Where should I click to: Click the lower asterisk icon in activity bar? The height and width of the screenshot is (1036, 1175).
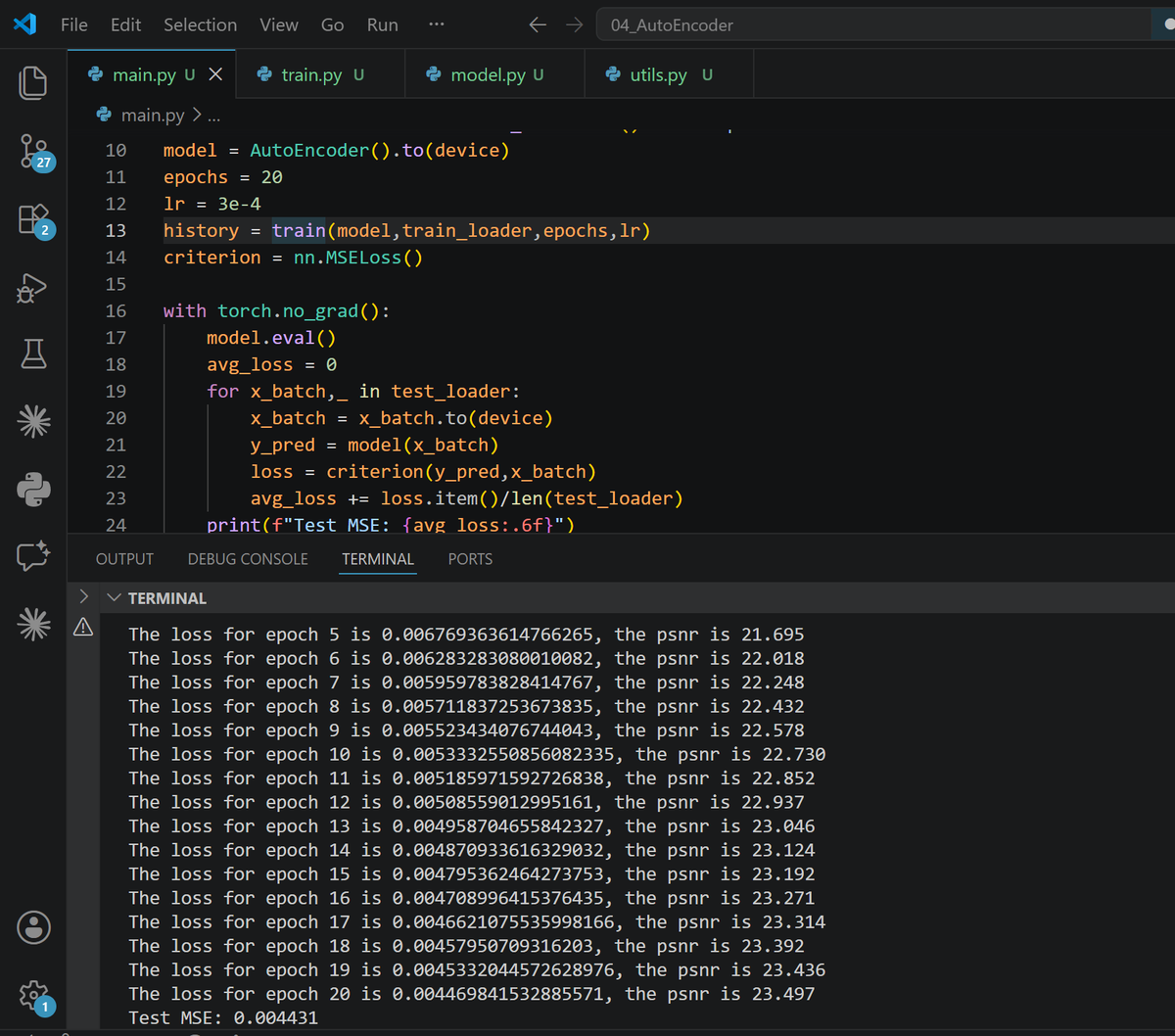point(33,624)
